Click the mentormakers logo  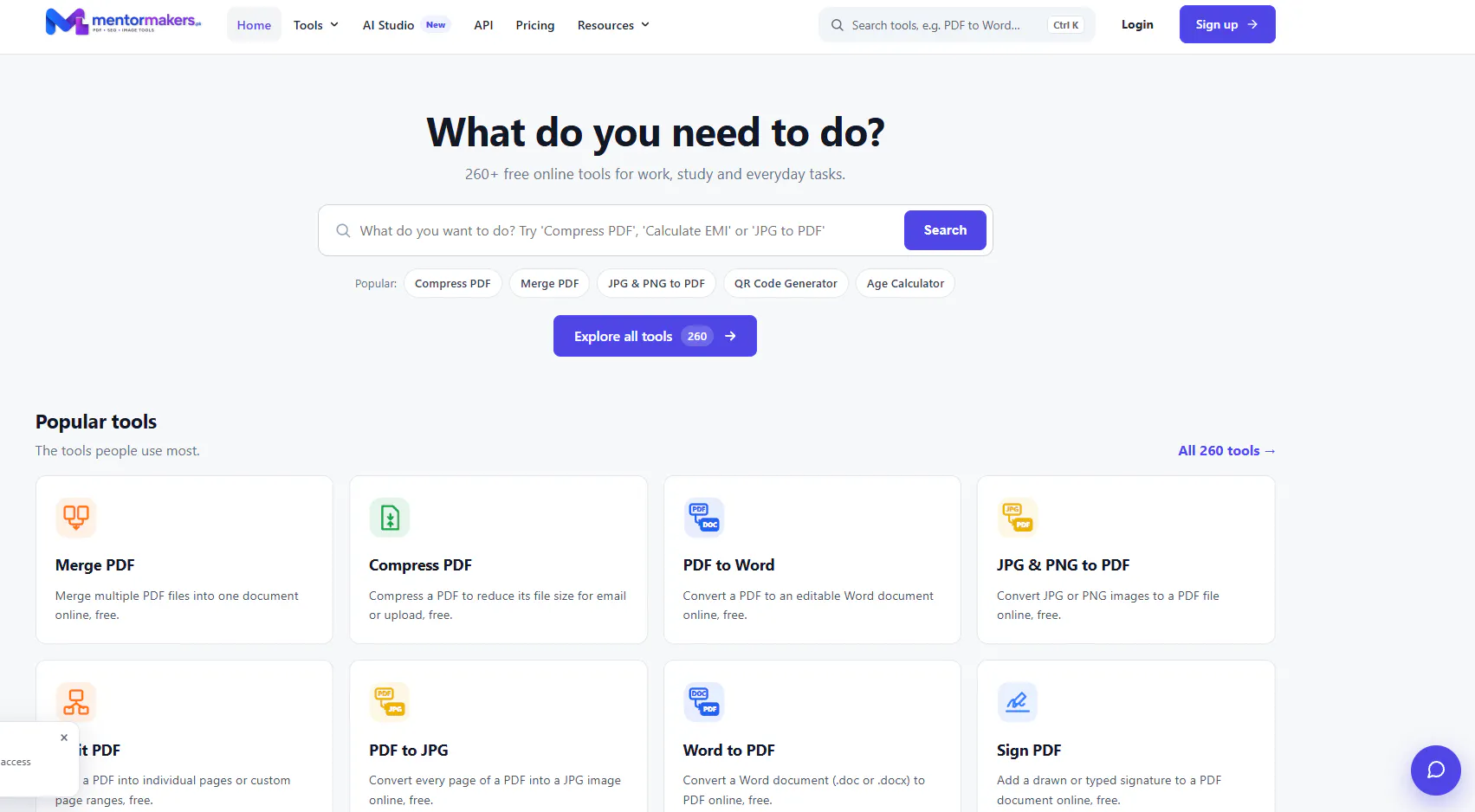(123, 22)
